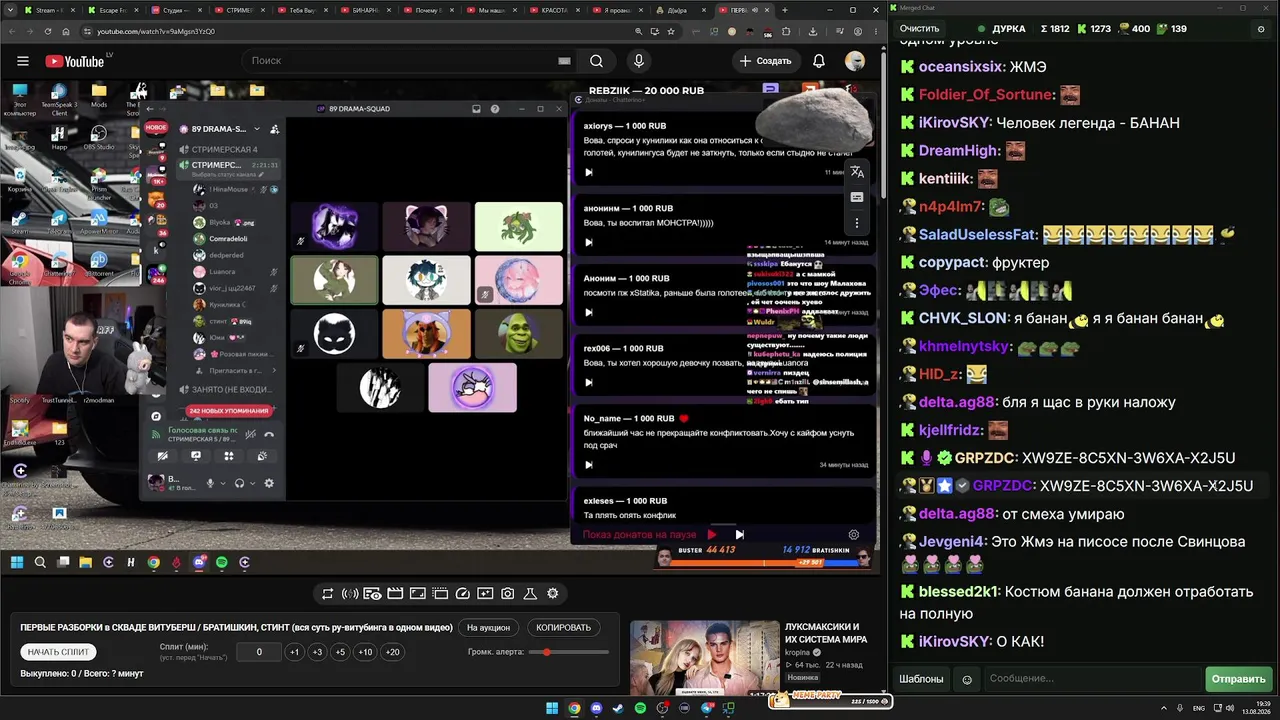Adjust the alert volume slider
This screenshot has width=1280, height=720.
(x=570, y=652)
